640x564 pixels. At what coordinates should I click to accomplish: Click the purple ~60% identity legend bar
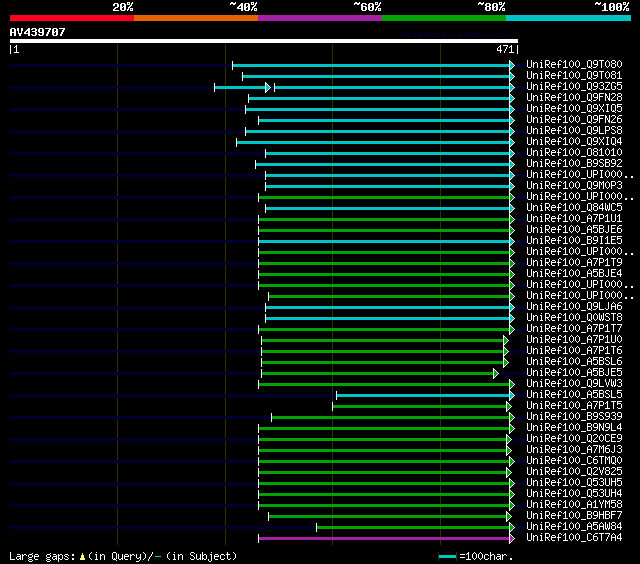320,18
